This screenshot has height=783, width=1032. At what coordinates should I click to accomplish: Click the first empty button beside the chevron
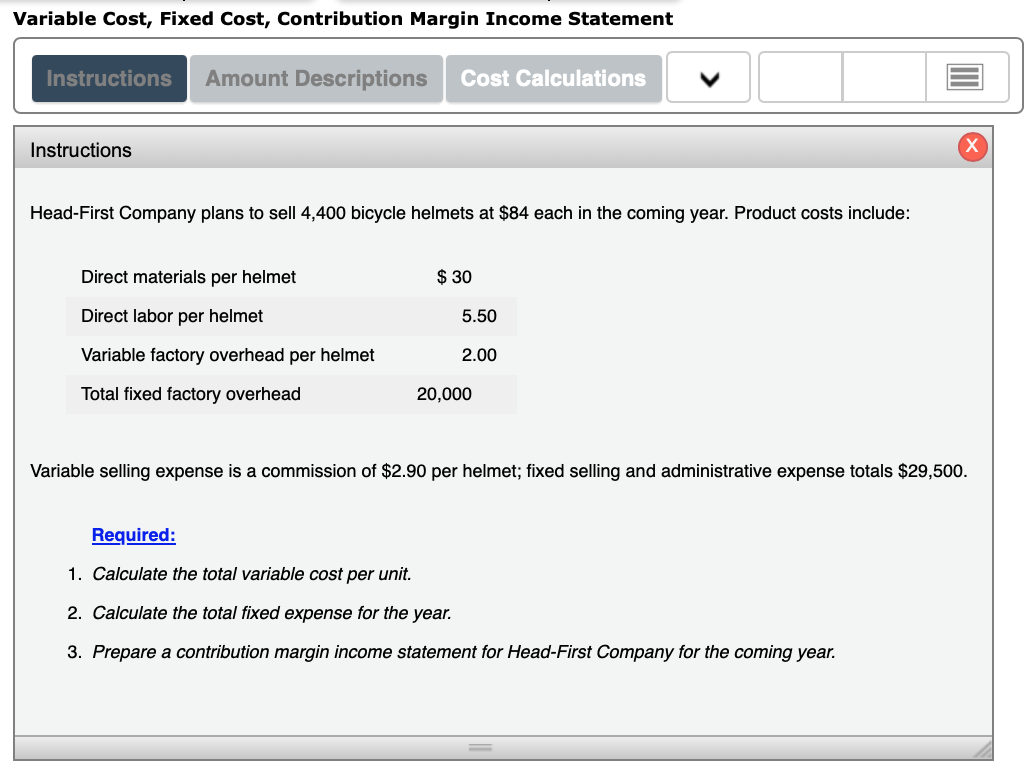point(800,77)
